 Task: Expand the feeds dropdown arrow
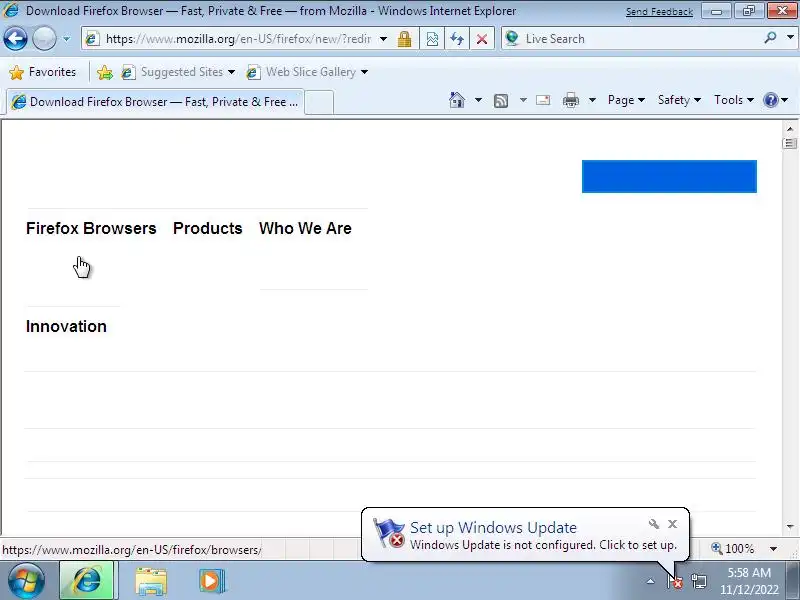click(523, 100)
